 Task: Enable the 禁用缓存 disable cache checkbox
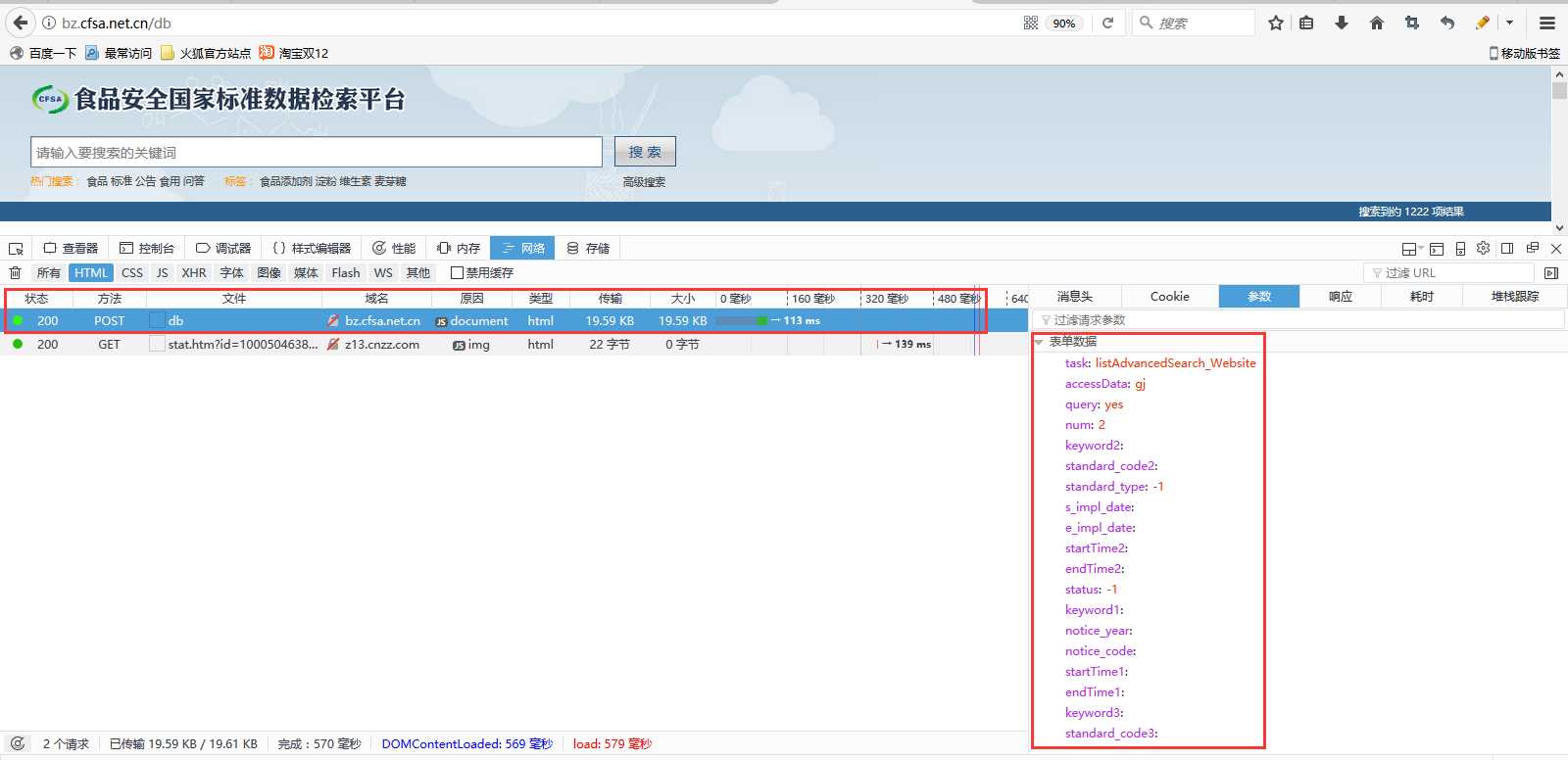[x=457, y=273]
